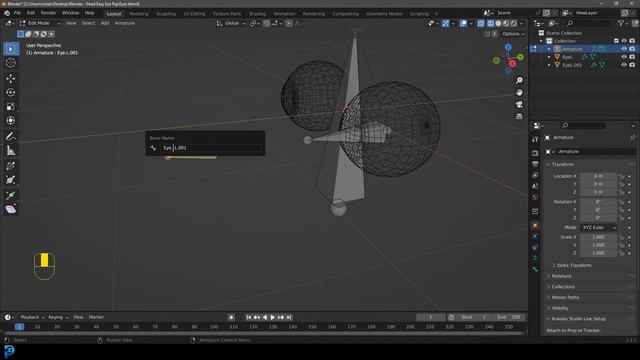Switch to the Modeling workspace tab

(139, 14)
